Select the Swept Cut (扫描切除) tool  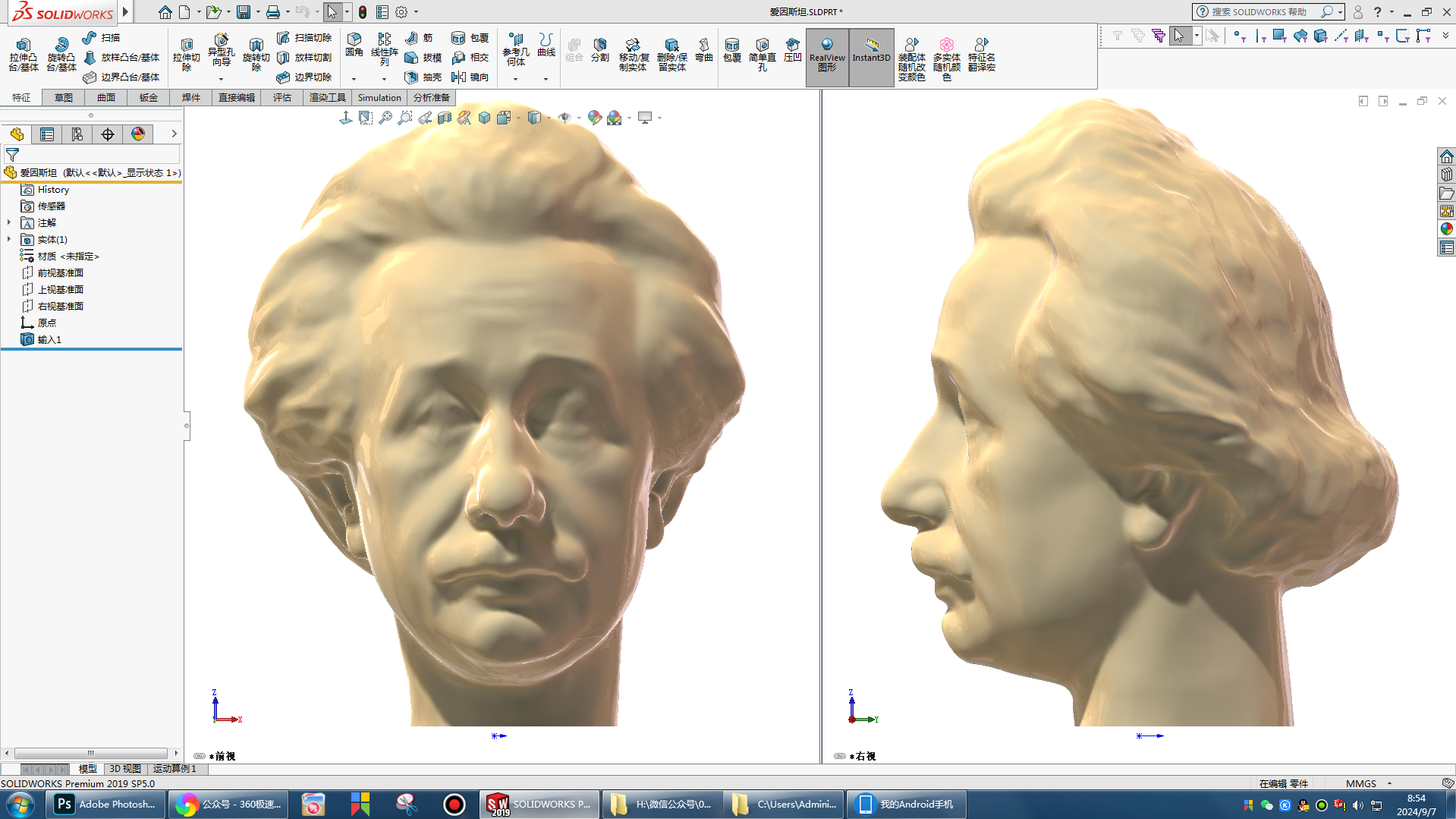click(303, 38)
